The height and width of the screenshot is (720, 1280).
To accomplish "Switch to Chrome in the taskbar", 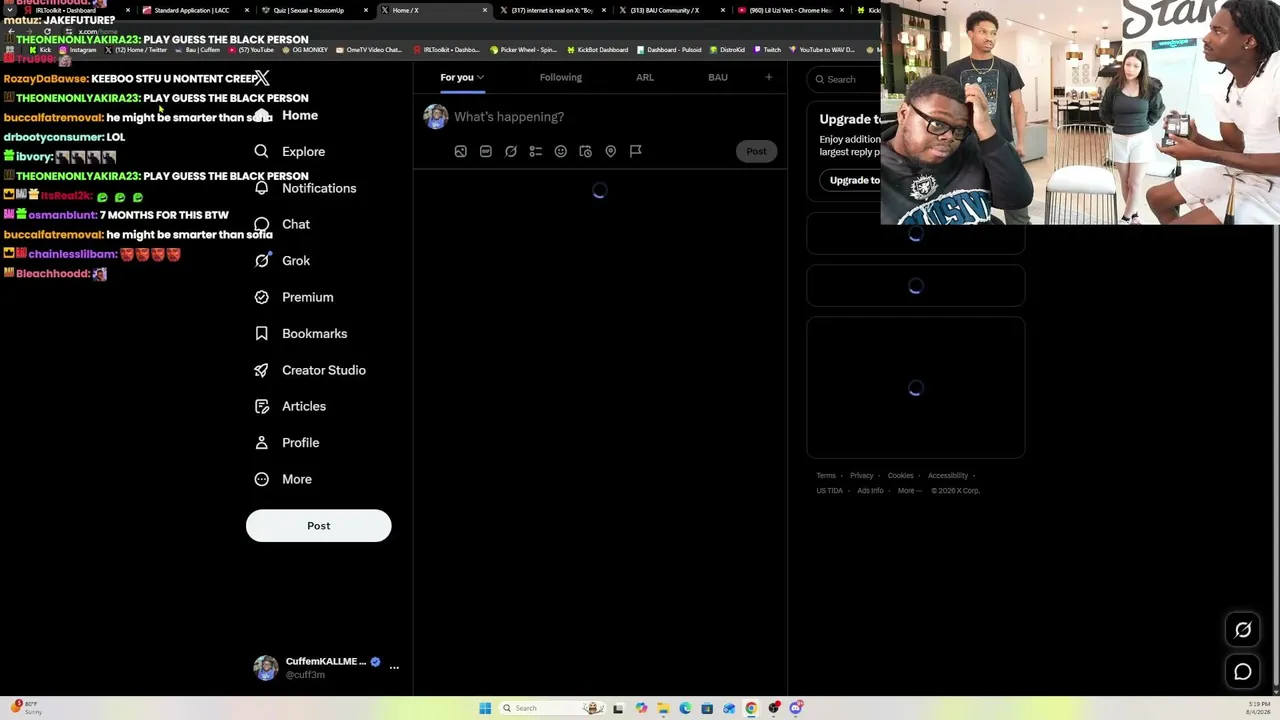I will pyautogui.click(x=751, y=708).
